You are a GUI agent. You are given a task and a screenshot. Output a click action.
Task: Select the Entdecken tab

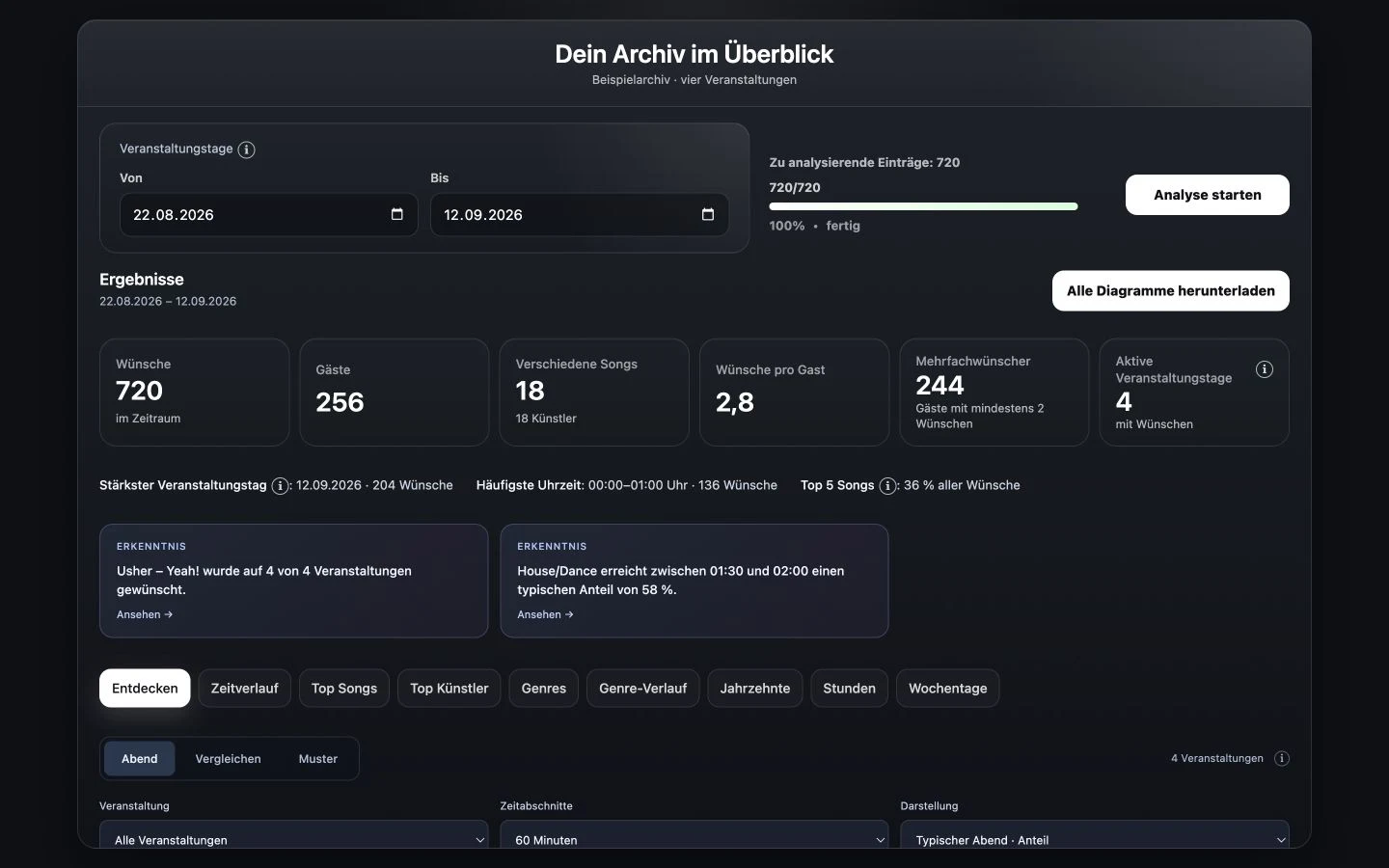coord(145,689)
